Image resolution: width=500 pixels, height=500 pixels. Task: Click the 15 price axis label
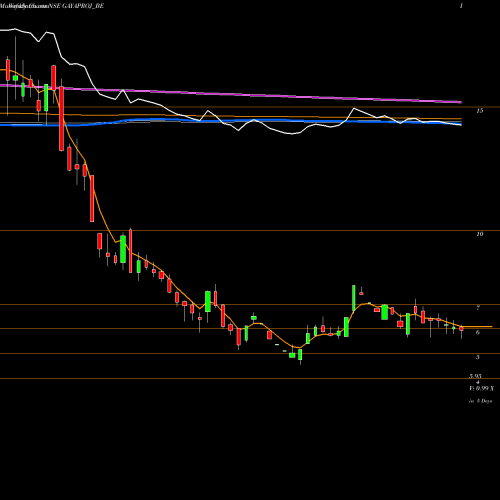point(479,111)
